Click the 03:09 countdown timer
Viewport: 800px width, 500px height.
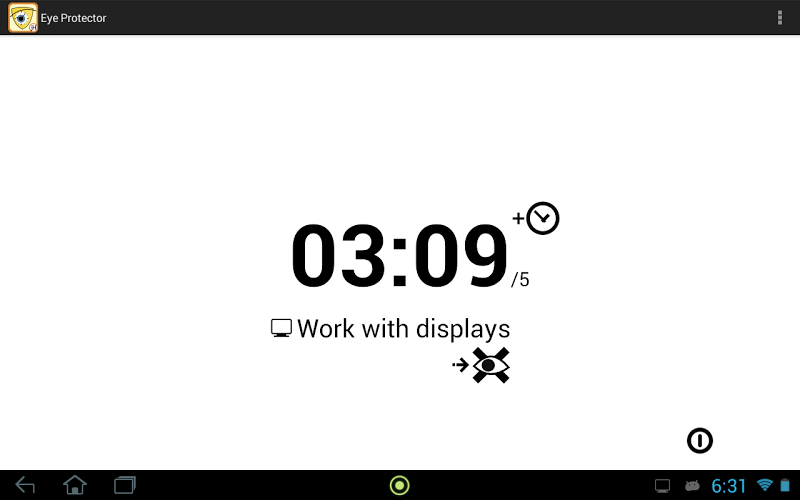tap(399, 256)
